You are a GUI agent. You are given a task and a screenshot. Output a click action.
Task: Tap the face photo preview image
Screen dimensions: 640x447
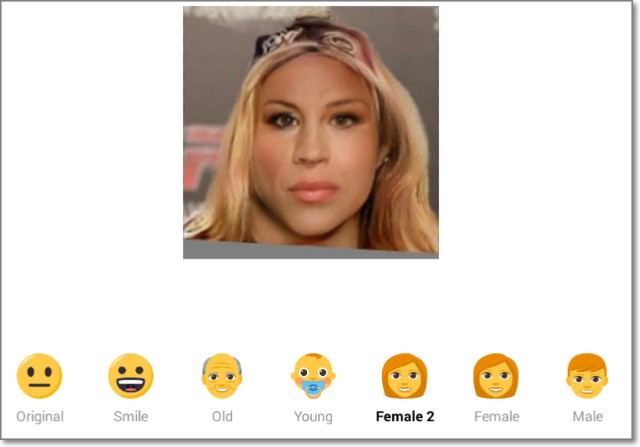pyautogui.click(x=311, y=132)
